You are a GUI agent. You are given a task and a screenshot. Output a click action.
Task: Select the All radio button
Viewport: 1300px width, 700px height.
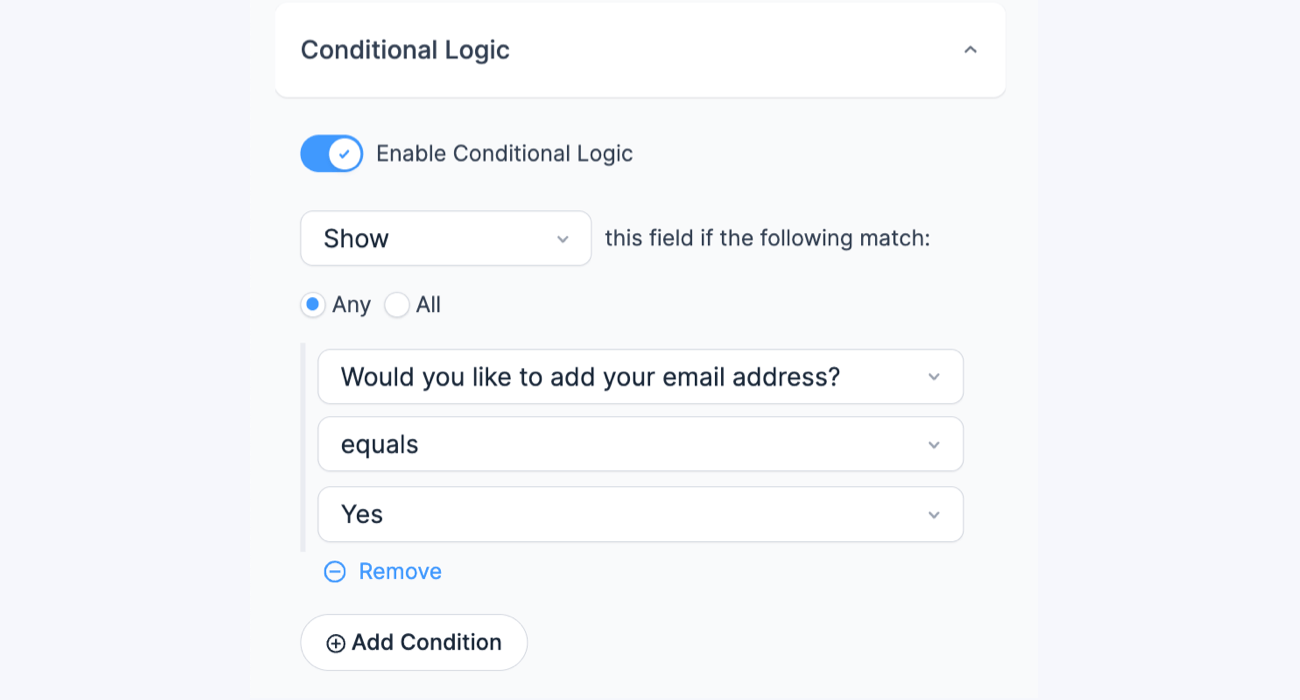(x=397, y=305)
